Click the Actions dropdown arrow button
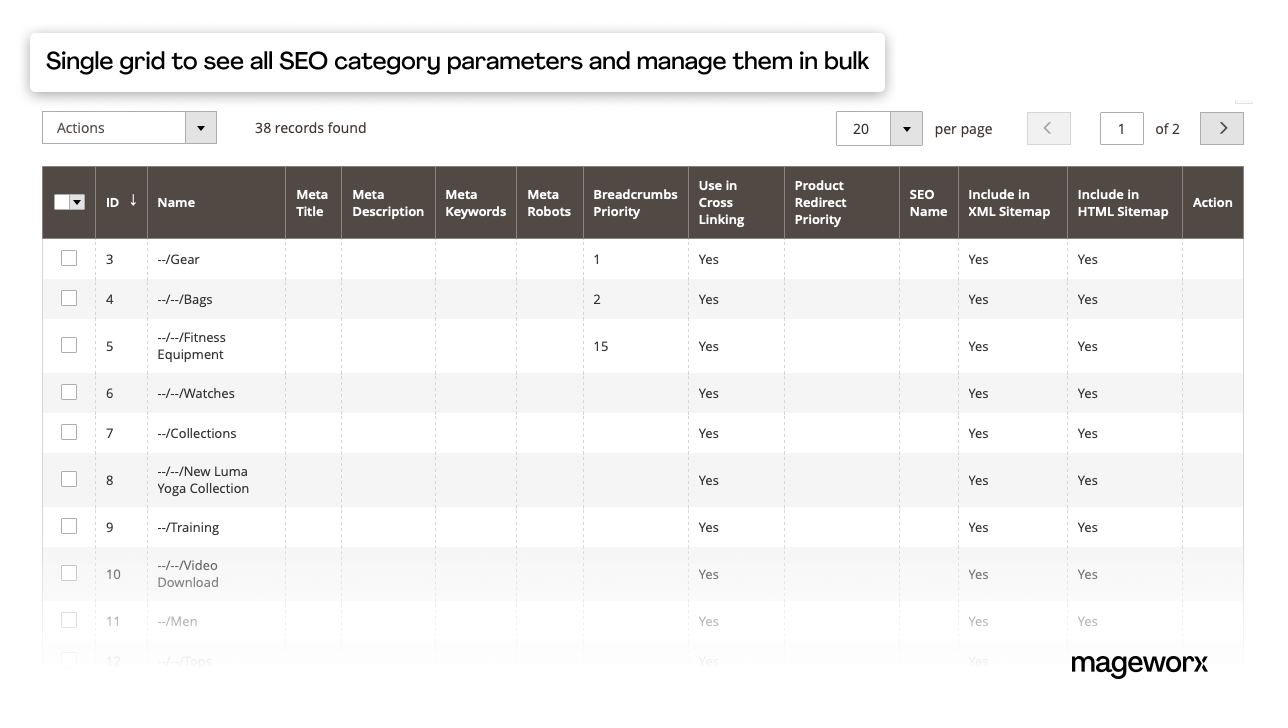 200,127
